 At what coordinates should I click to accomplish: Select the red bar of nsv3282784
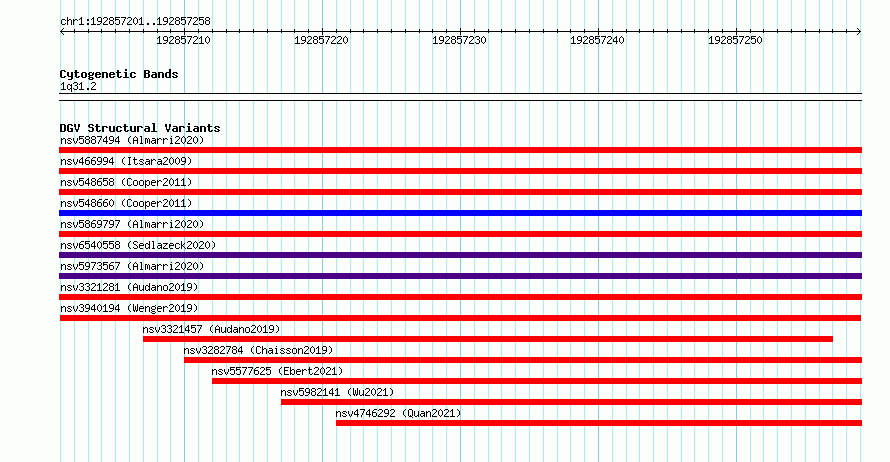(x=523, y=360)
